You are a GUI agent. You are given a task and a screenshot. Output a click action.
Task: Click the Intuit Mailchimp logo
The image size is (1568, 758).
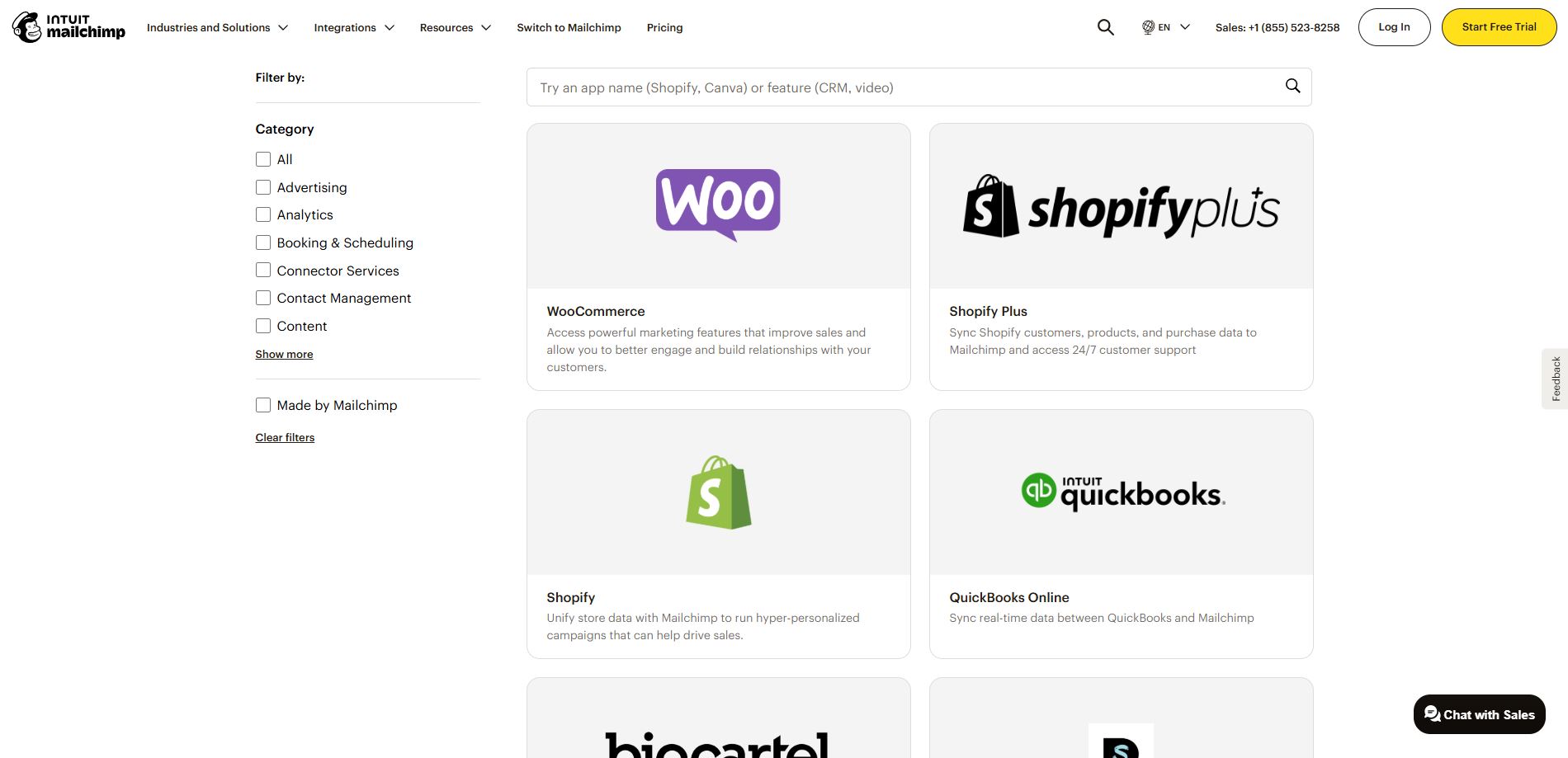68,27
